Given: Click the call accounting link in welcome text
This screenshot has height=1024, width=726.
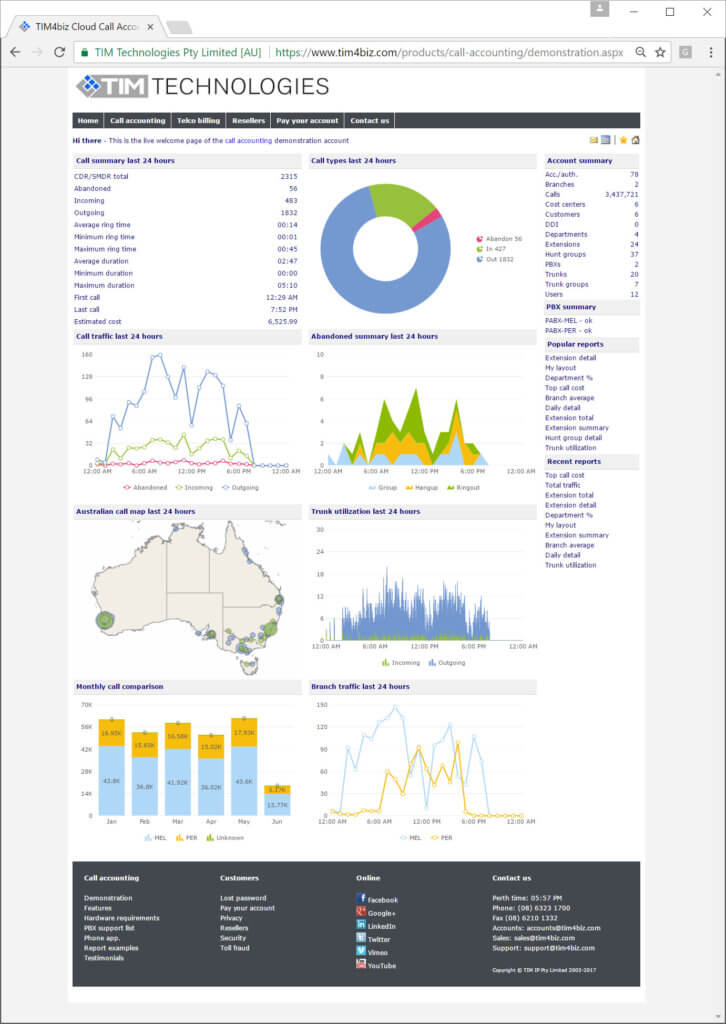Looking at the screenshot, I should tap(248, 140).
